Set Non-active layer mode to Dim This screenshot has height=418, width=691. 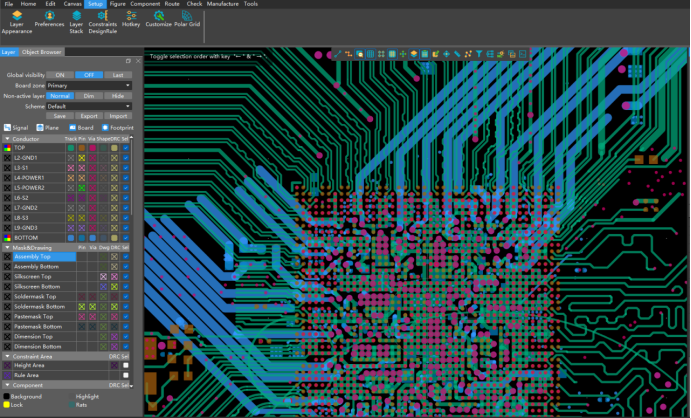pos(89,96)
